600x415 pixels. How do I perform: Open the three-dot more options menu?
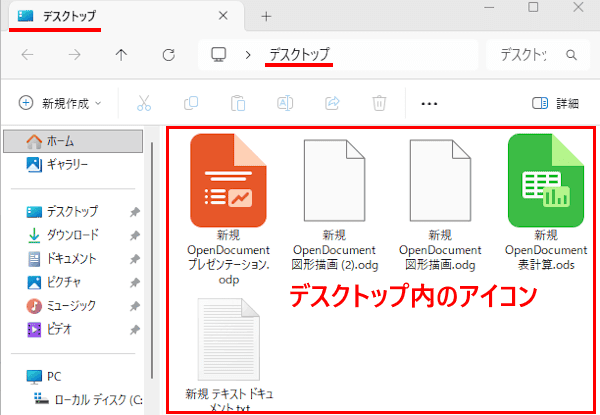point(429,104)
